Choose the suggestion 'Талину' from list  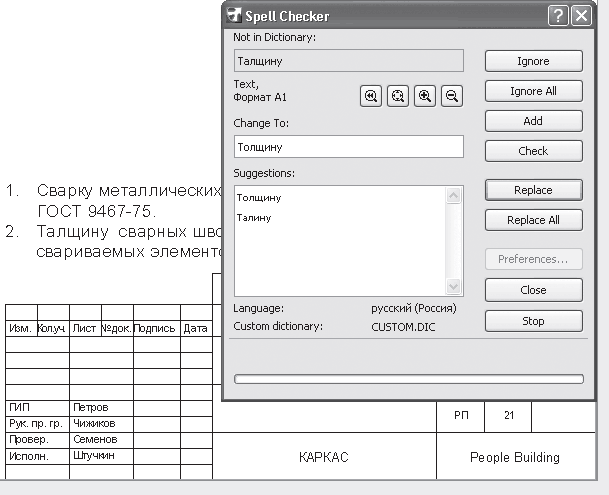tap(254, 217)
